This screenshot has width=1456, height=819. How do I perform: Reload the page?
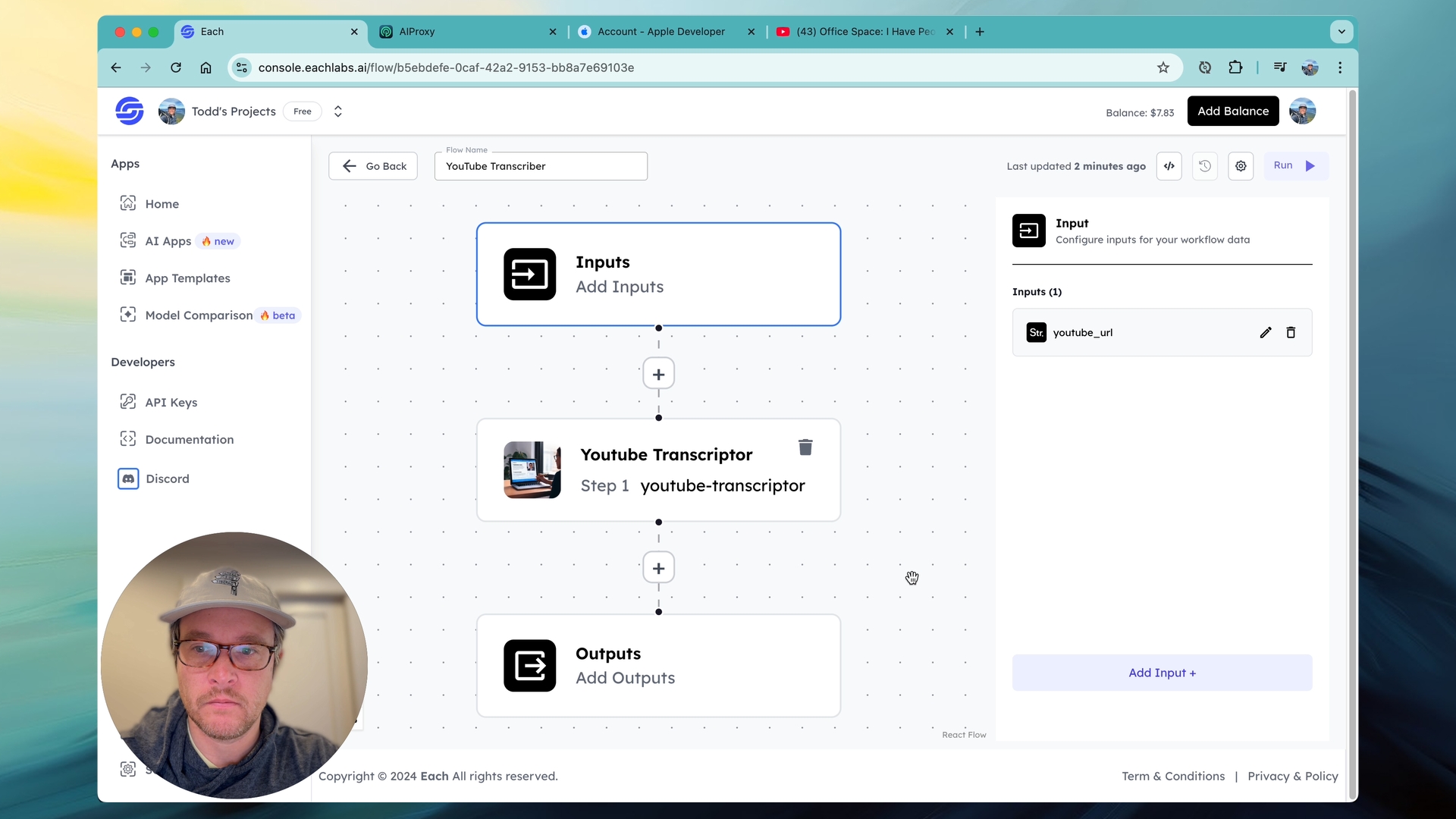point(176,67)
